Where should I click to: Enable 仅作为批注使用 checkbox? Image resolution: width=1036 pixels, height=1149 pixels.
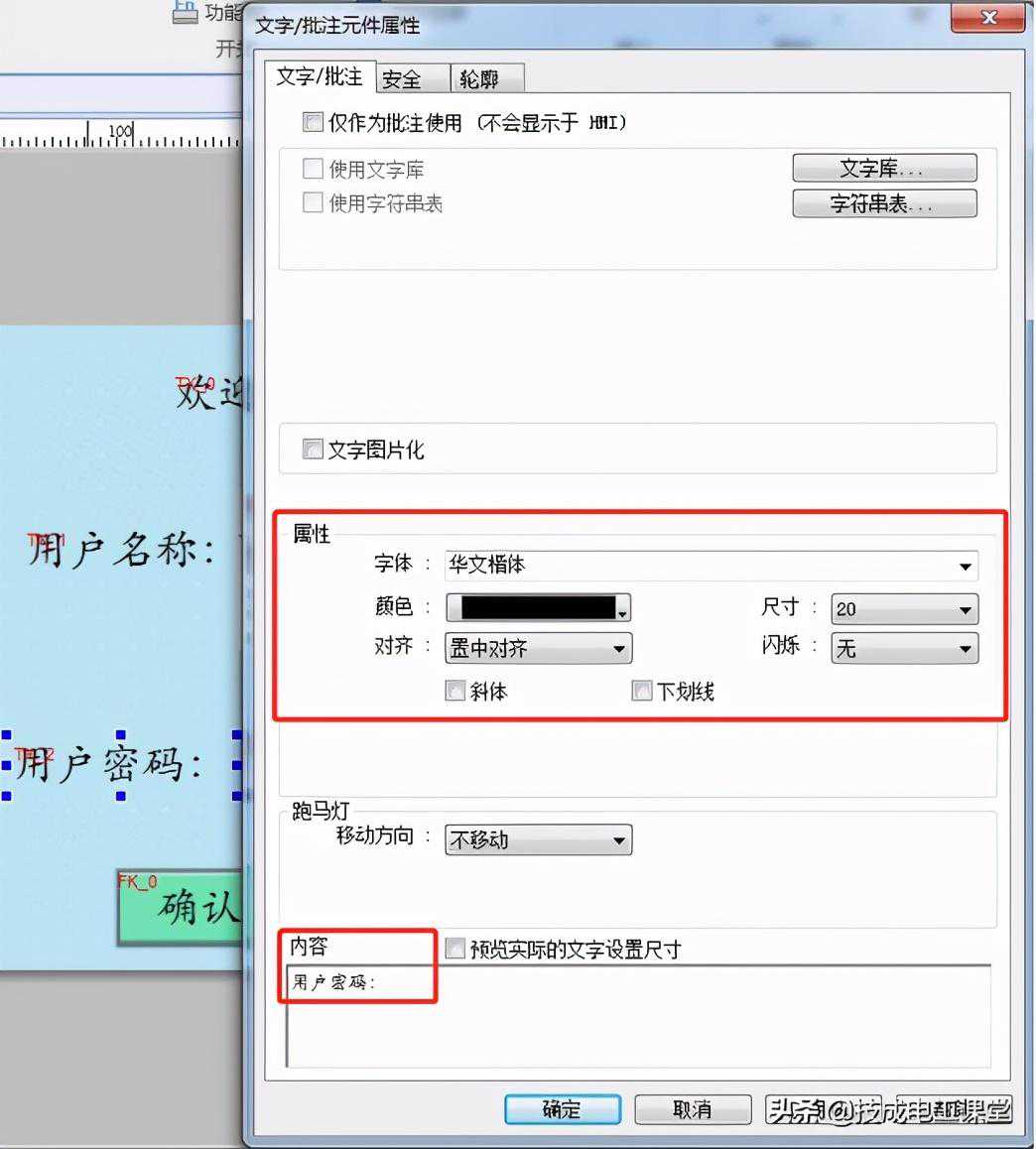click(314, 123)
